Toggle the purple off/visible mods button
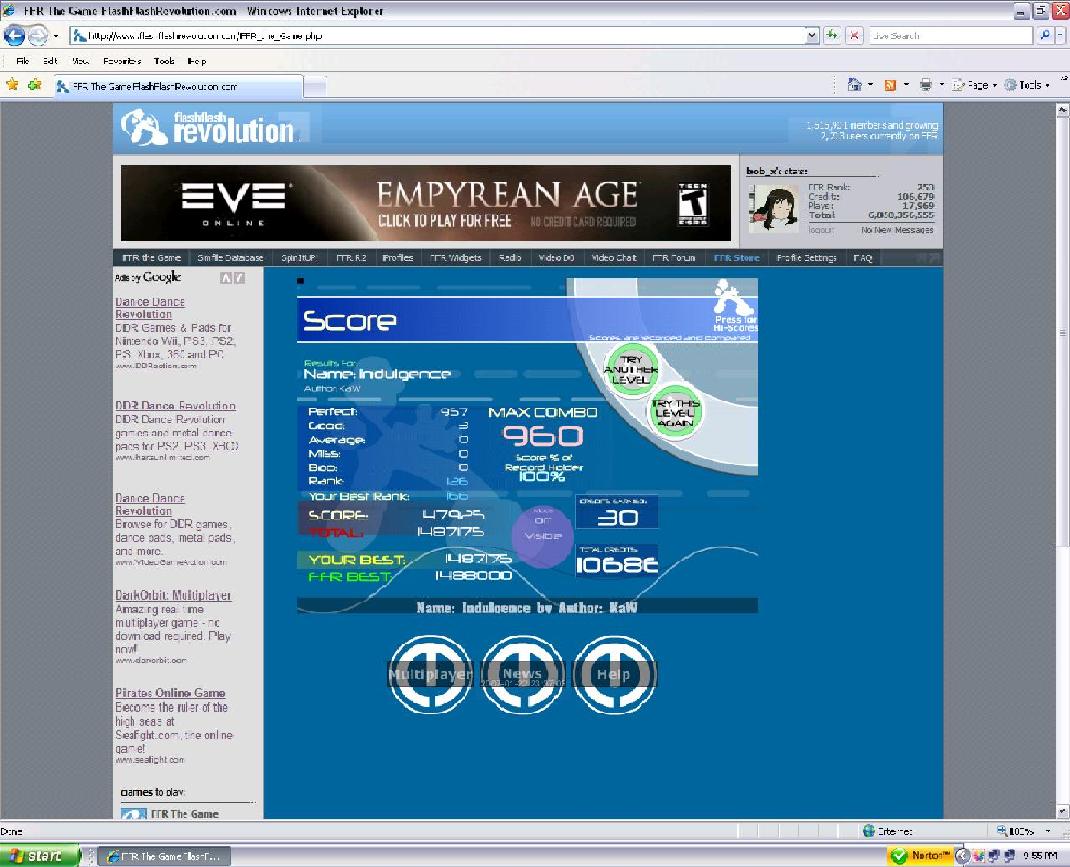Screen dimensions: 1070x867 (x=543, y=535)
